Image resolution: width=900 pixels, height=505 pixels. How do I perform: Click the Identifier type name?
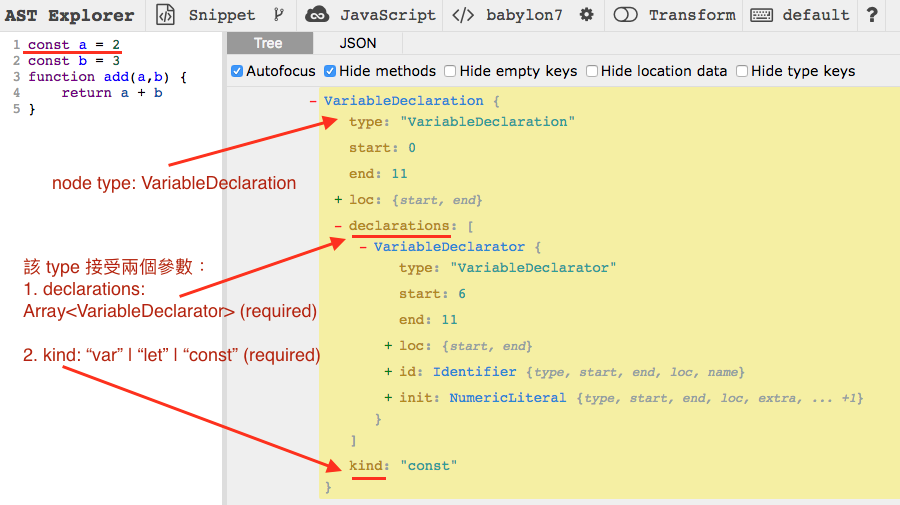point(474,372)
